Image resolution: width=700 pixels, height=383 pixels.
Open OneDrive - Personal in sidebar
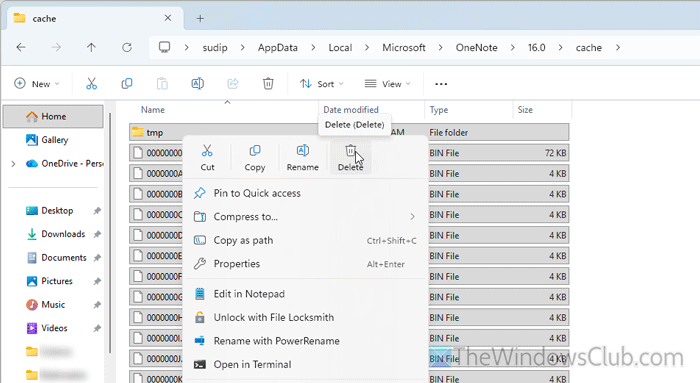click(64, 164)
